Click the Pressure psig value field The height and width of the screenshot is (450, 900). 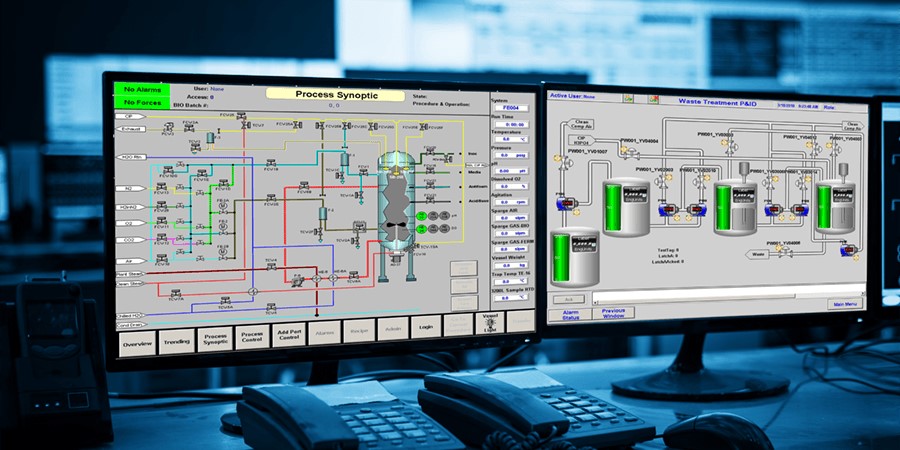[511, 155]
